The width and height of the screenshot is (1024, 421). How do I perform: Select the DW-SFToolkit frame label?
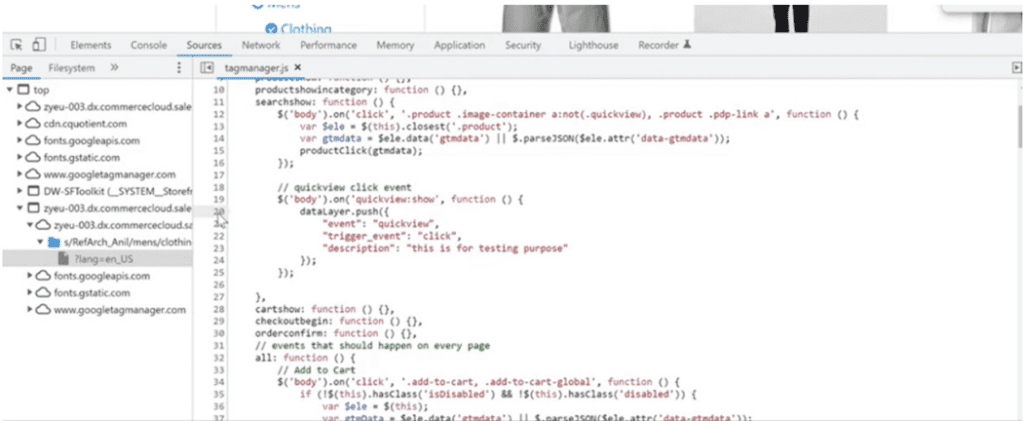117,191
